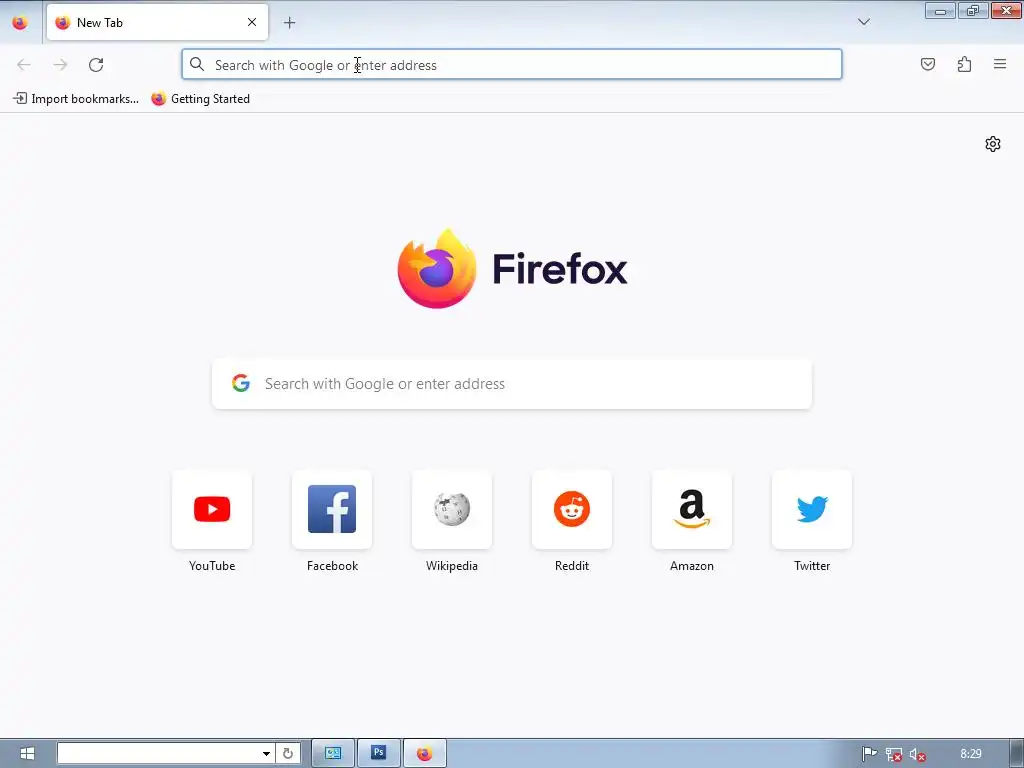Click inside the taskbar address input box
The height and width of the screenshot is (768, 1024).
(x=159, y=754)
